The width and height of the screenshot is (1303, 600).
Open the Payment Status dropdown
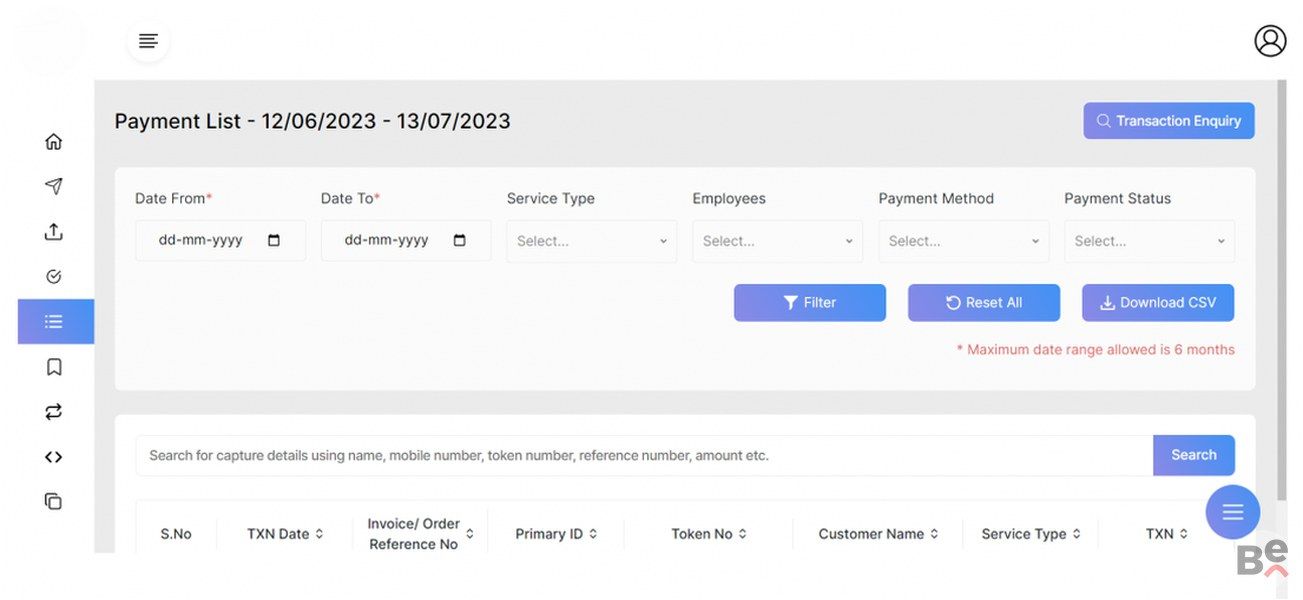tap(1149, 241)
